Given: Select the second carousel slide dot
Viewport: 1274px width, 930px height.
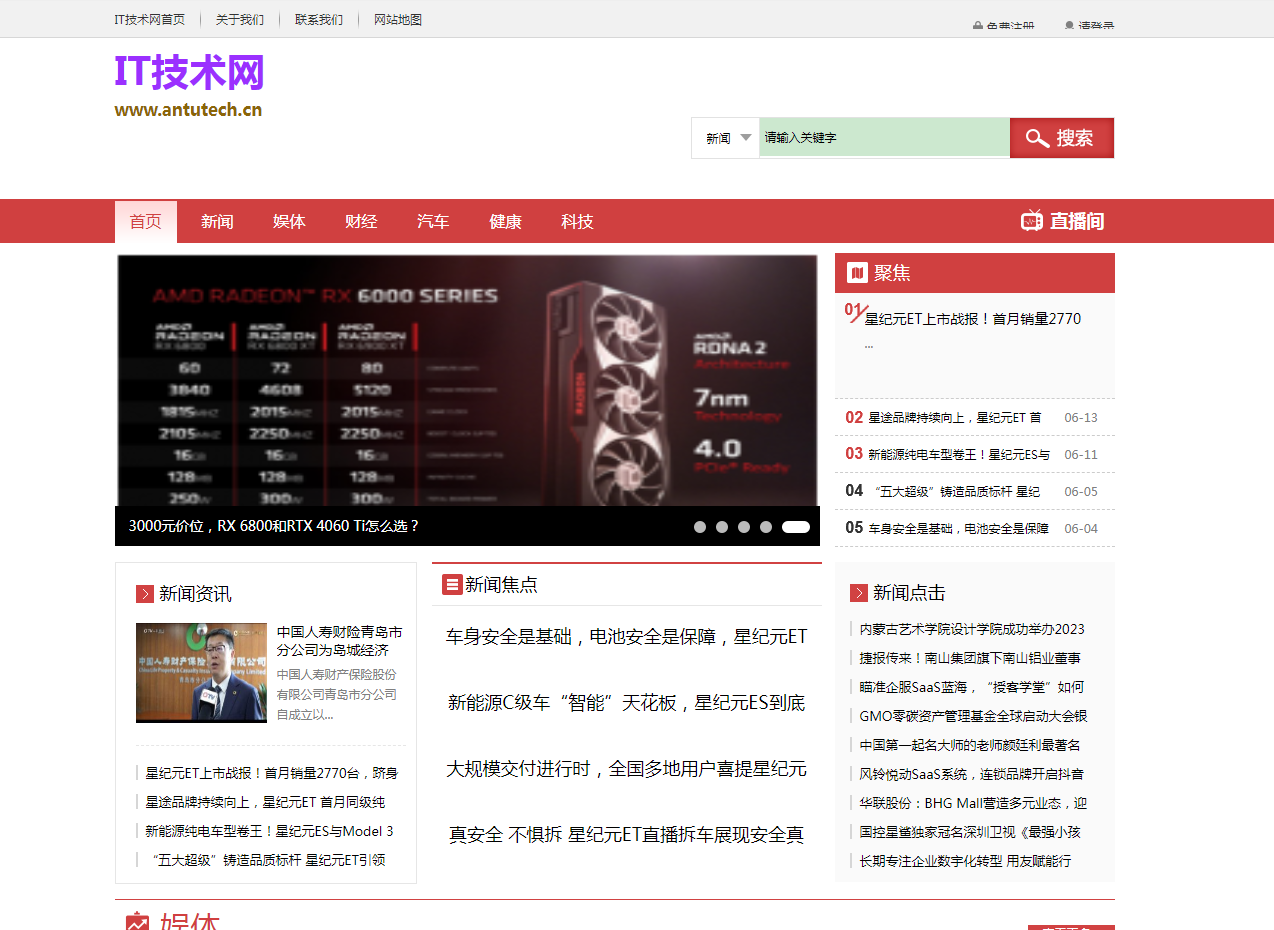Looking at the screenshot, I should click(x=722, y=527).
